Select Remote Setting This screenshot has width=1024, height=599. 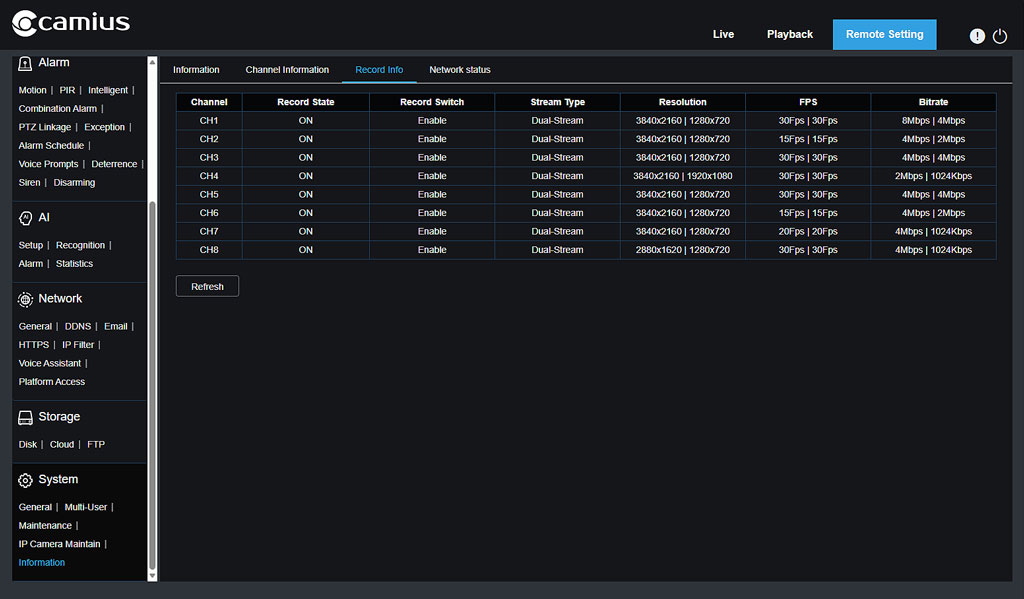click(x=884, y=33)
